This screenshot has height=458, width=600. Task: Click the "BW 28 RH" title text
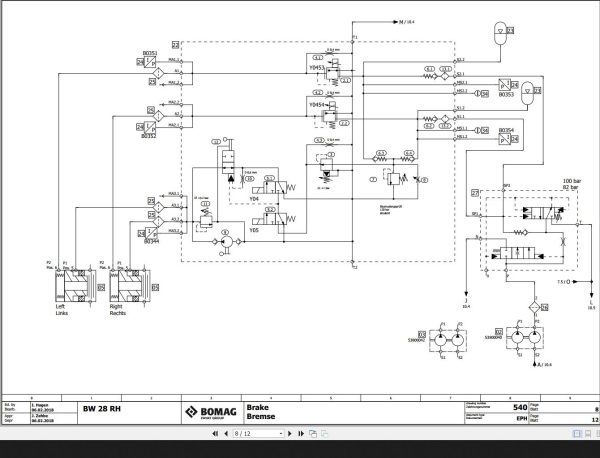102,409
